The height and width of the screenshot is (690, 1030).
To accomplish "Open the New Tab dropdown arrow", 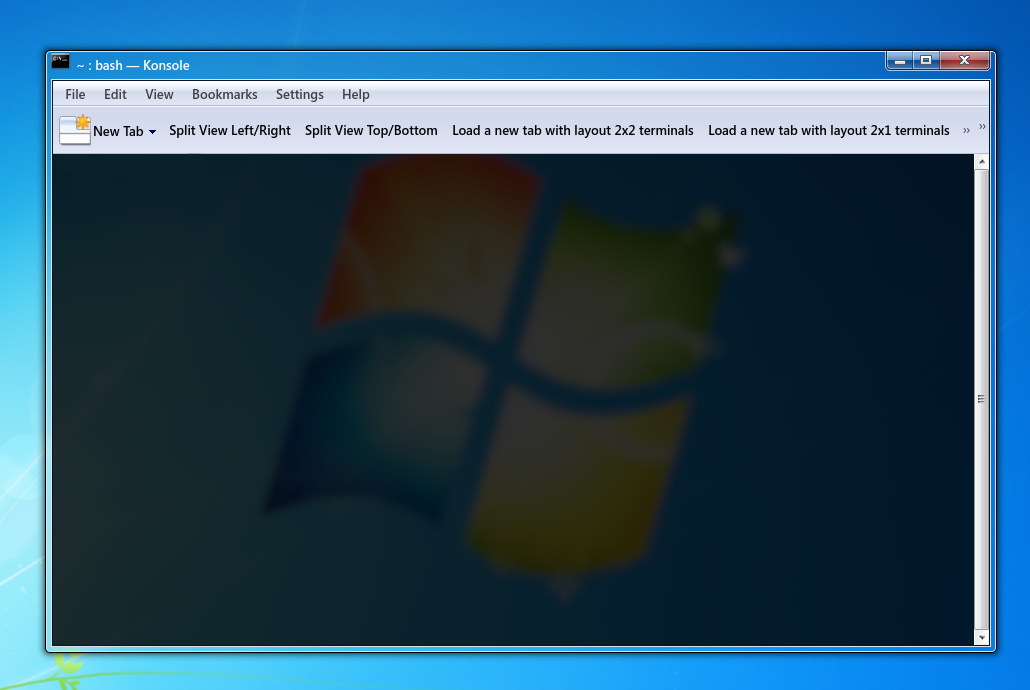I will 152,131.
